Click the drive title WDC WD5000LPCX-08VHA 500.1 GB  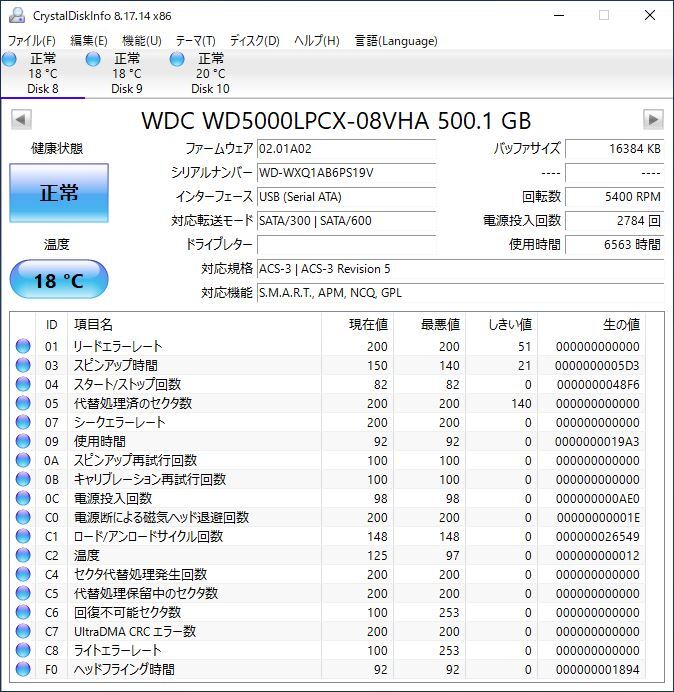tap(336, 120)
